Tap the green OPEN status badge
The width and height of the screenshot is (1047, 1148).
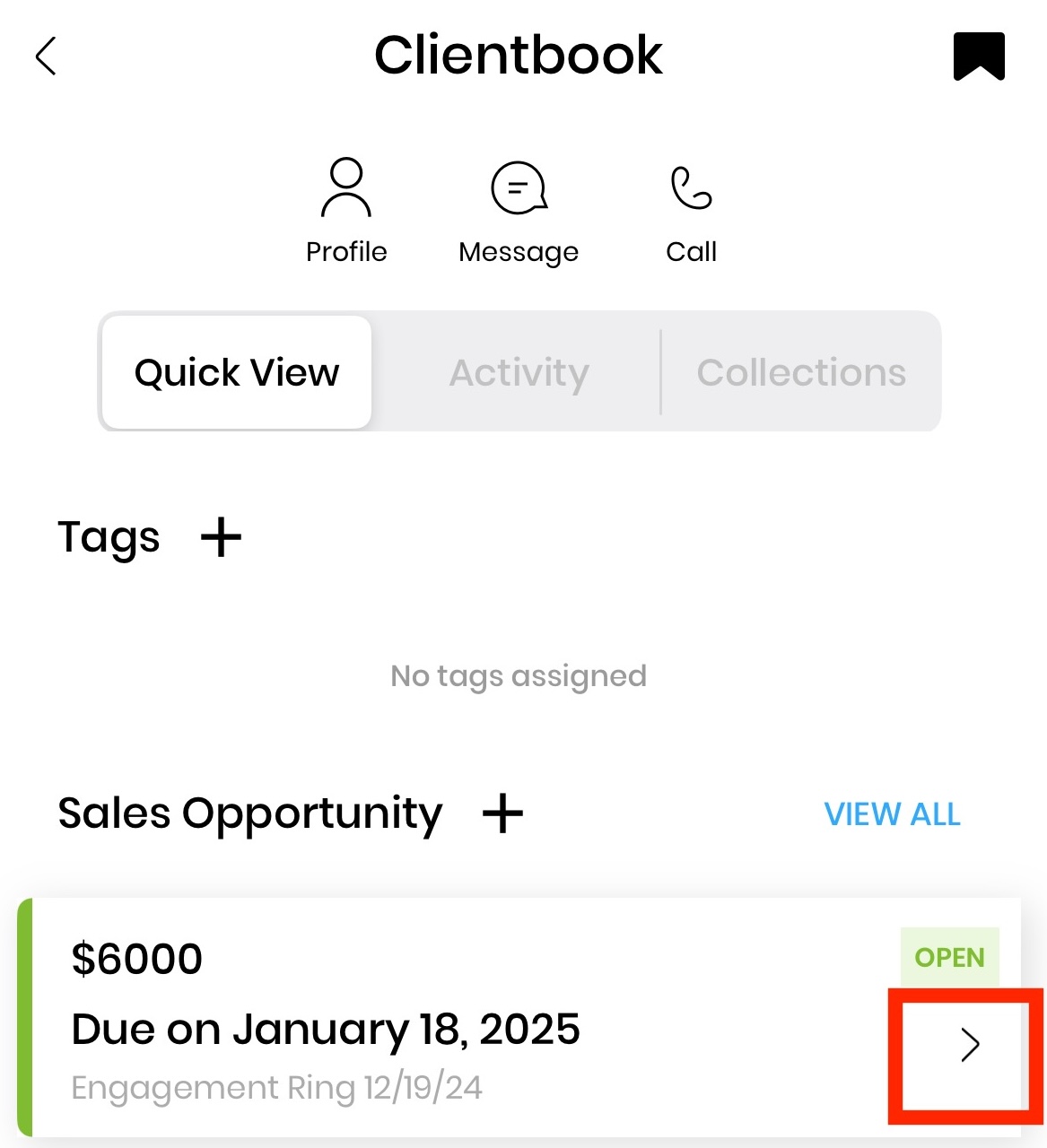click(949, 957)
